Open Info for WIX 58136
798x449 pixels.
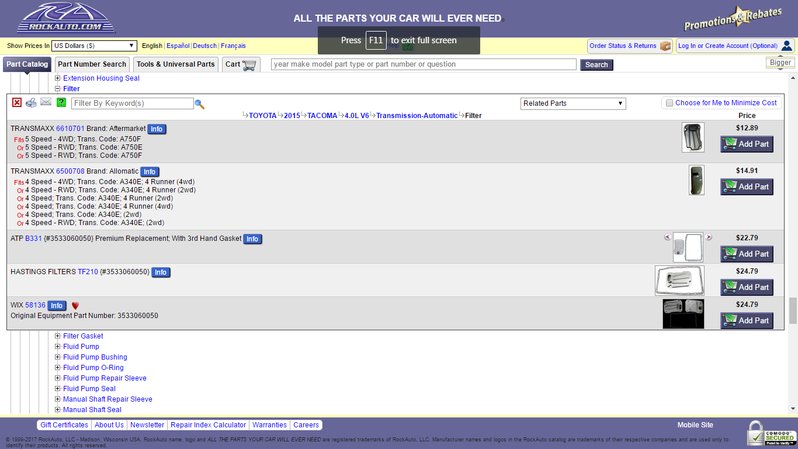click(56, 306)
